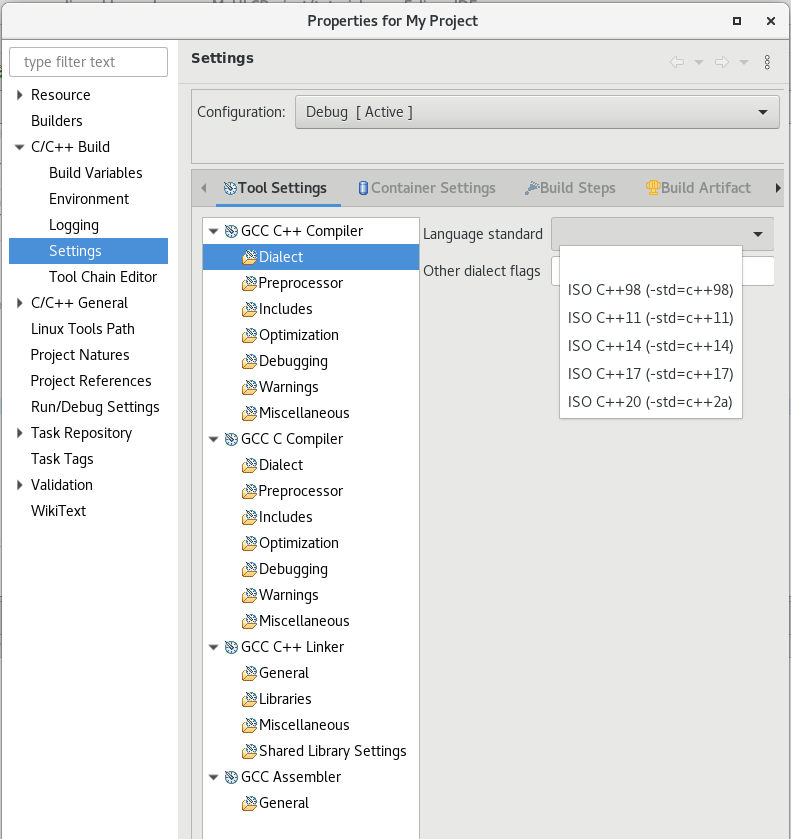Choose ISO C++17 from the language list
Image resolution: width=791 pixels, height=839 pixels.
[x=650, y=374]
